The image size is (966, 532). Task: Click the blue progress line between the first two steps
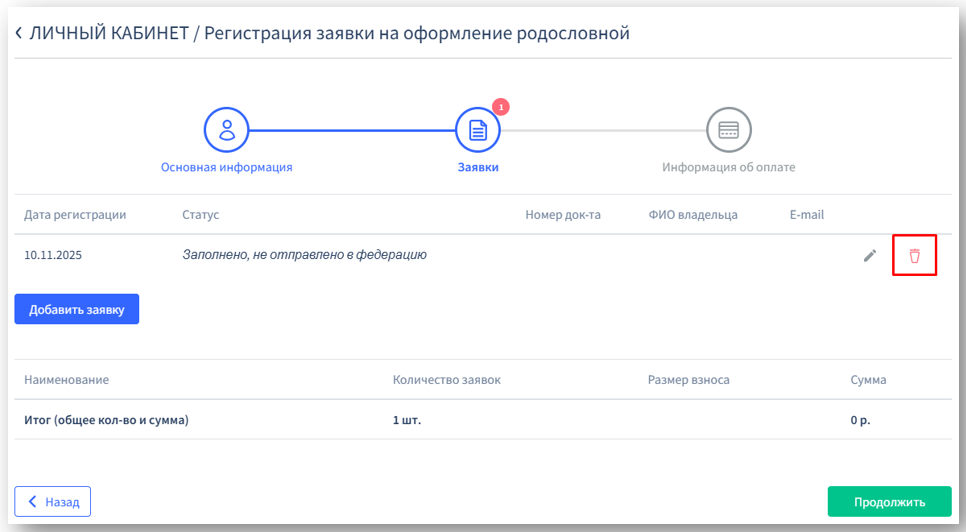(352, 130)
